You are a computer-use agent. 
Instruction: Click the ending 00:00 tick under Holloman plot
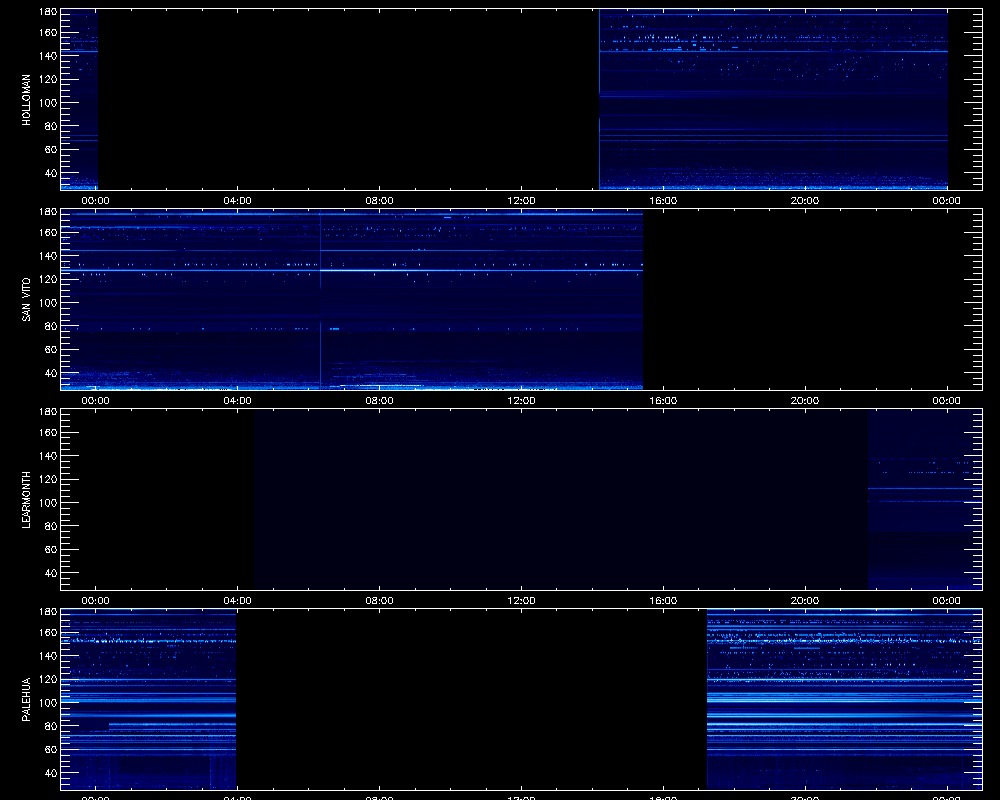pos(946,200)
